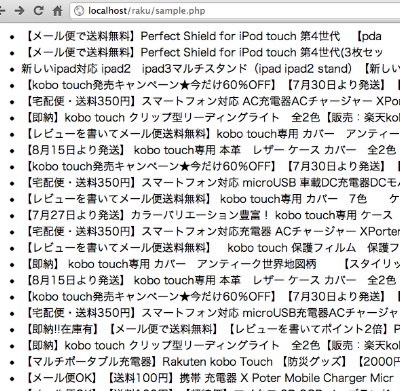Select the 【メール便OK】【送料100円】携帯 充電器 row
The image size is (400, 391).
pos(210,378)
